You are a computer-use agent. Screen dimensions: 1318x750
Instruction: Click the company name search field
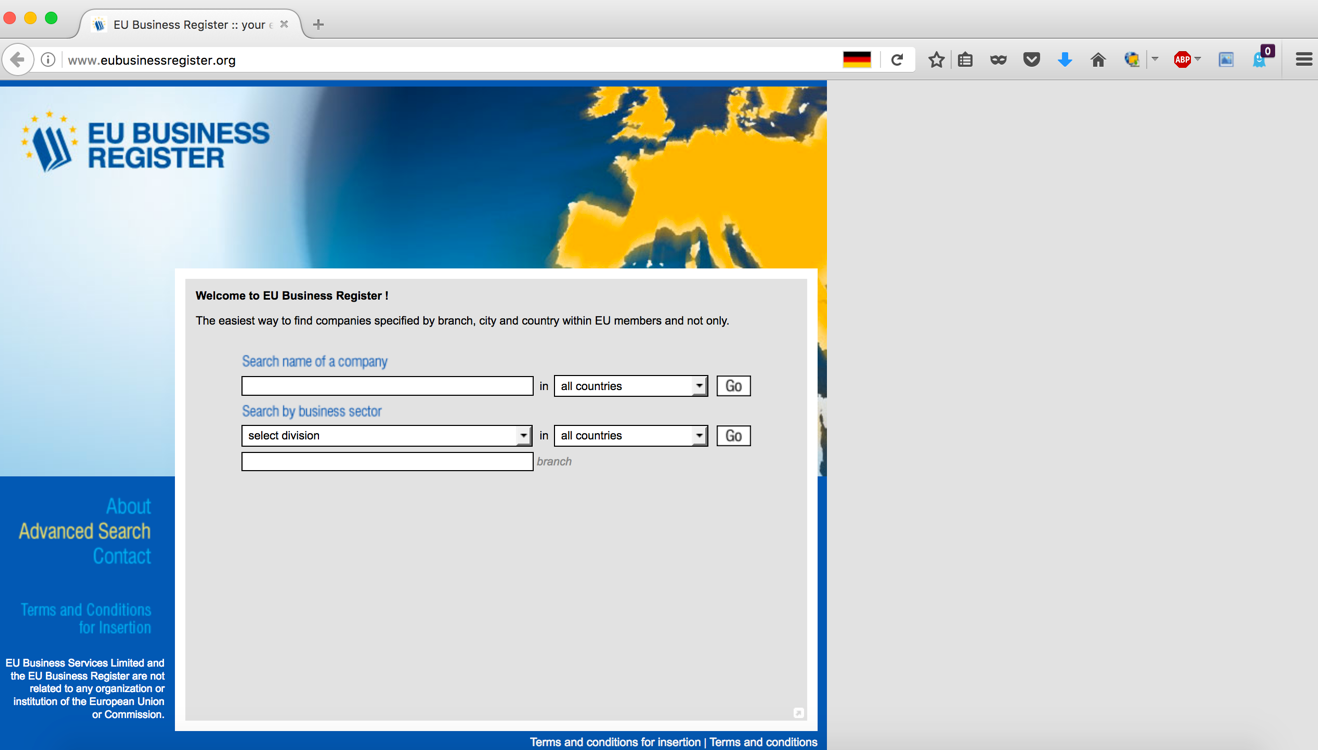click(387, 386)
